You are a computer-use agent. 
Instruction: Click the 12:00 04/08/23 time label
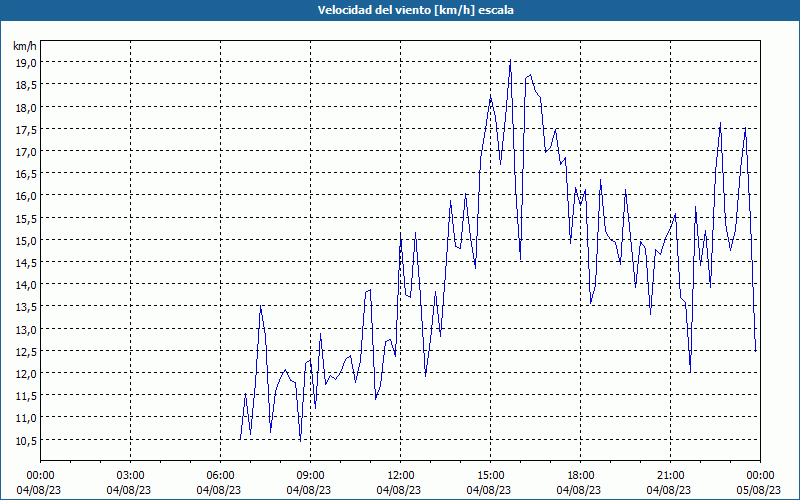tap(399, 483)
